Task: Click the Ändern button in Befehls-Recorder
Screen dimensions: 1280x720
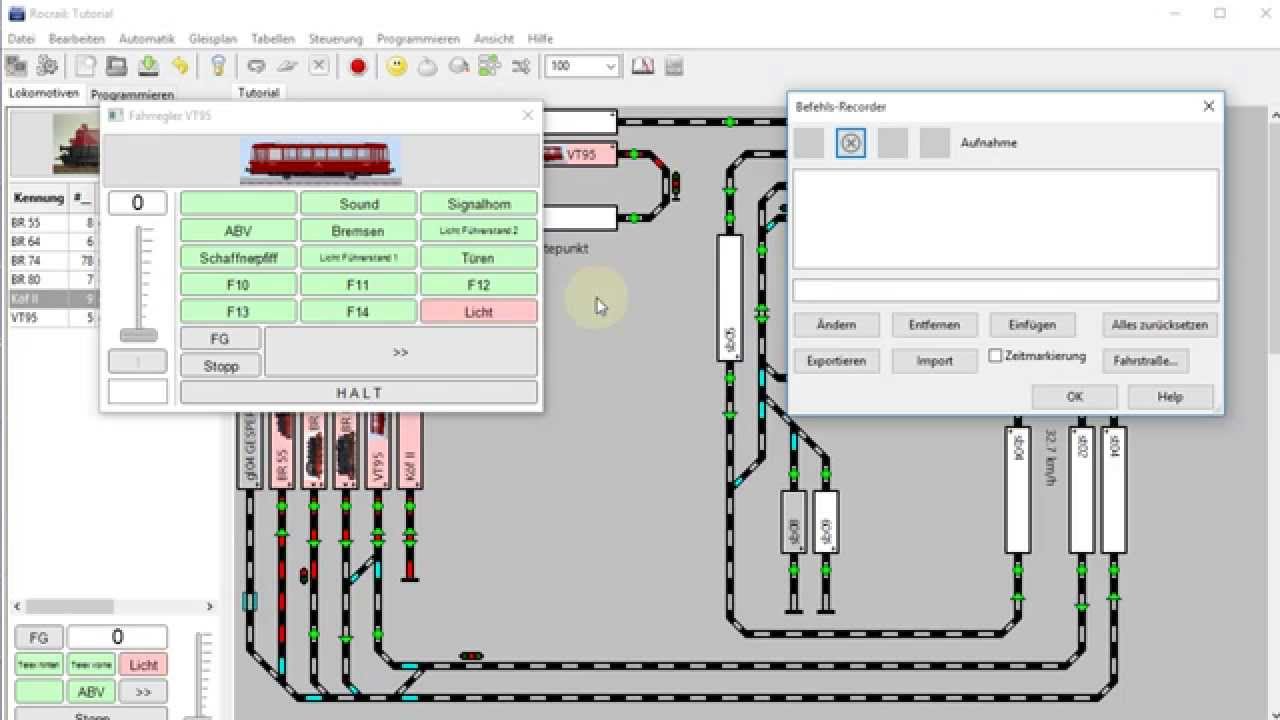Action: click(x=836, y=325)
